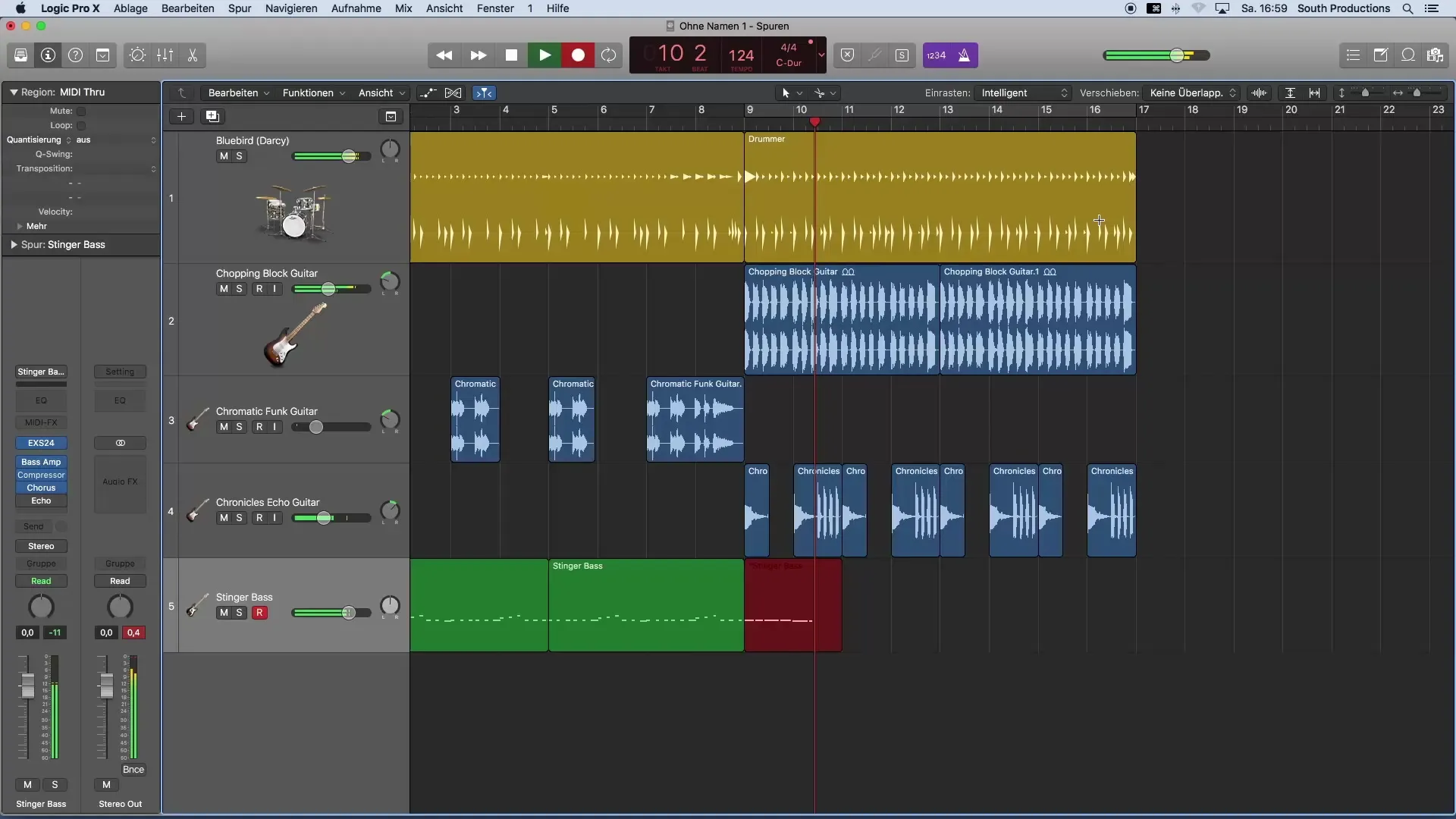This screenshot has height=819, width=1456.
Task: Open the Media Browser icon
Action: [1435, 55]
